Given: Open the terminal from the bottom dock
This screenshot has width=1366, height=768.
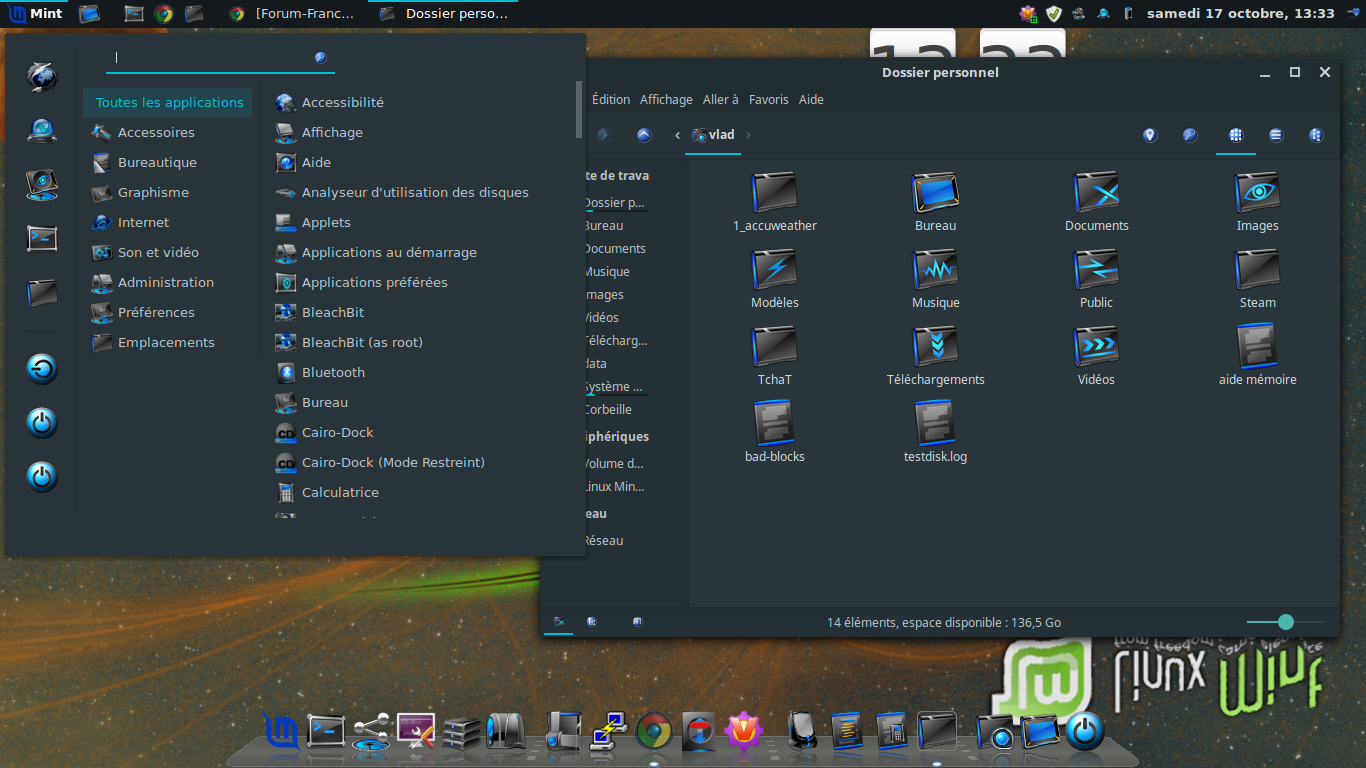Looking at the screenshot, I should 326,732.
